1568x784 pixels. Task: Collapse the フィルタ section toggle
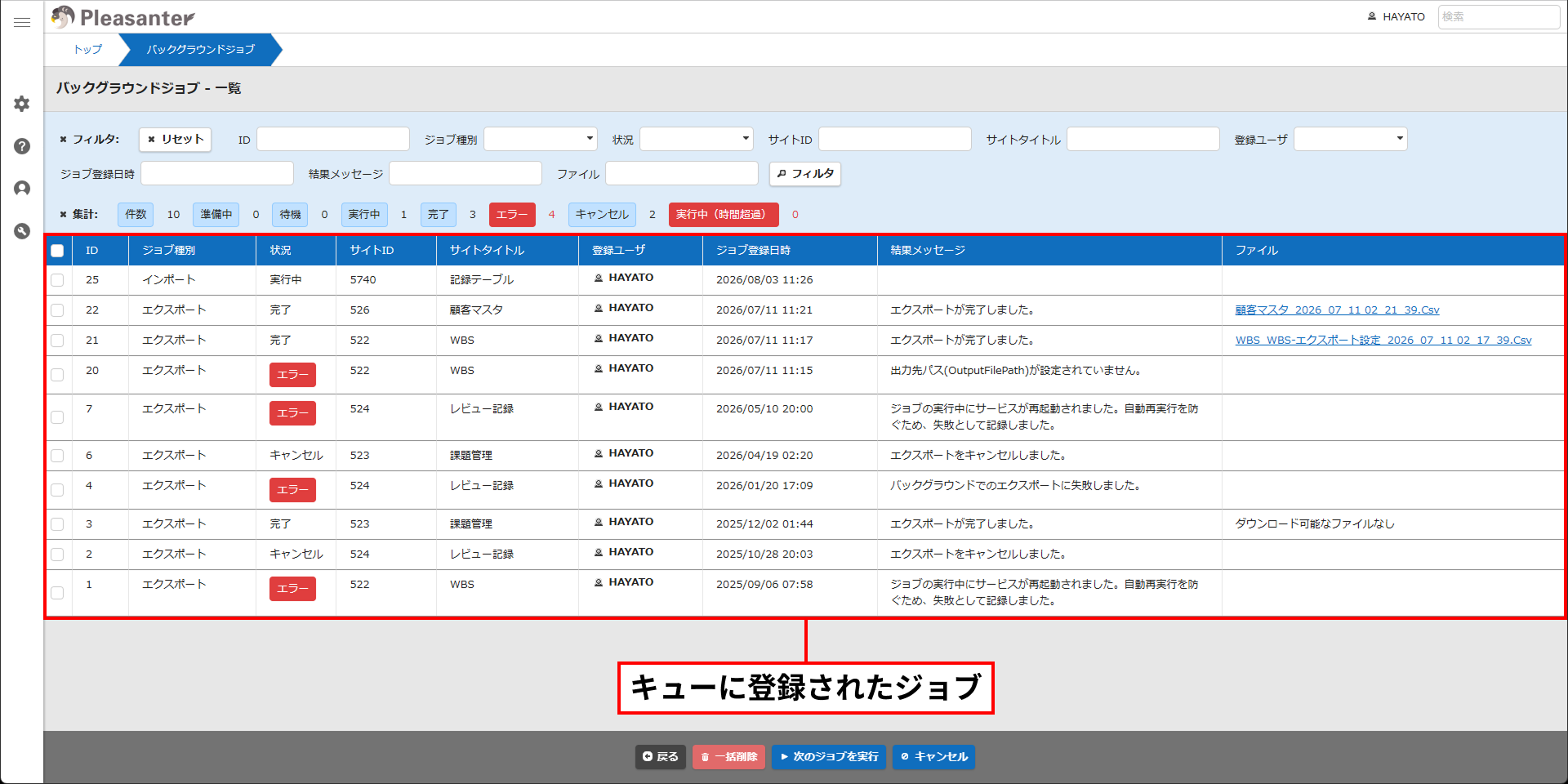(89, 140)
